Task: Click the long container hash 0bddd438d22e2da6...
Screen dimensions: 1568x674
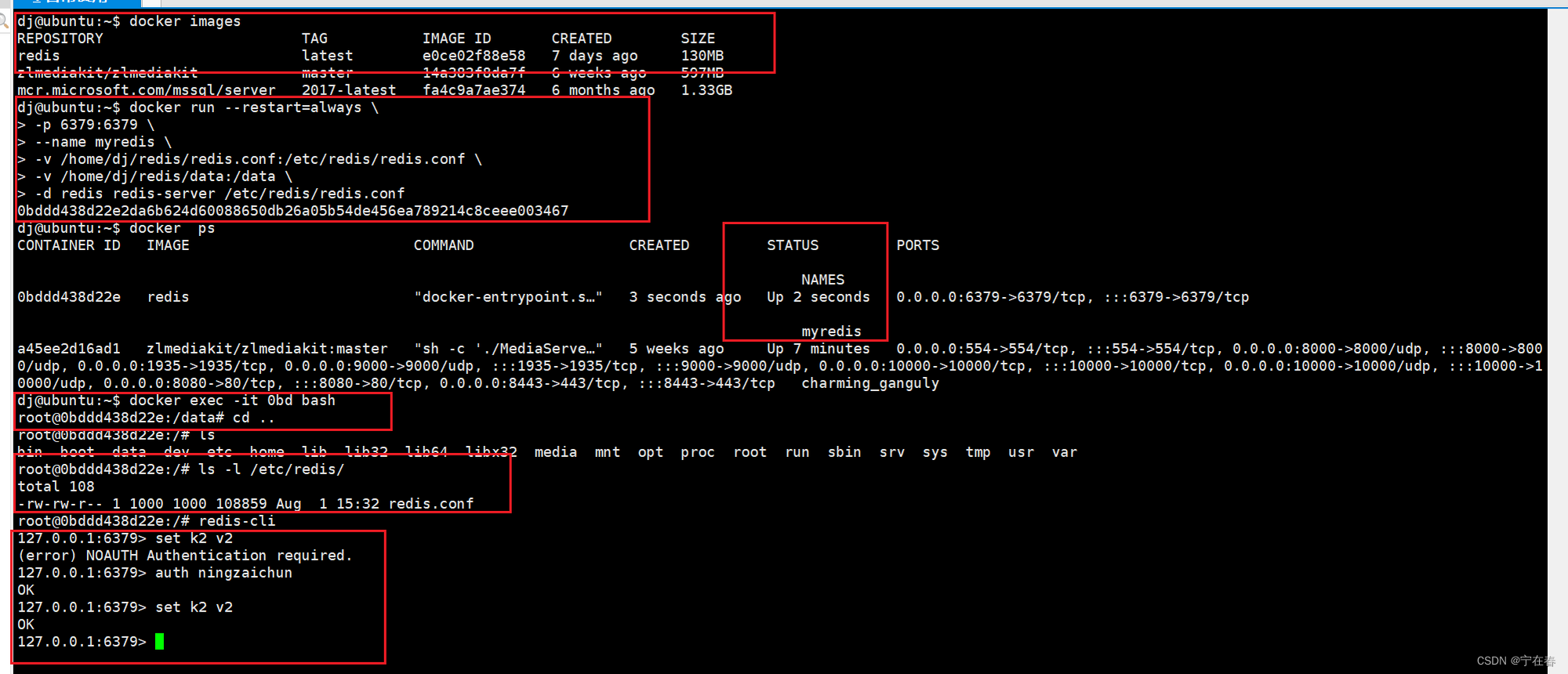Action: tap(293, 211)
